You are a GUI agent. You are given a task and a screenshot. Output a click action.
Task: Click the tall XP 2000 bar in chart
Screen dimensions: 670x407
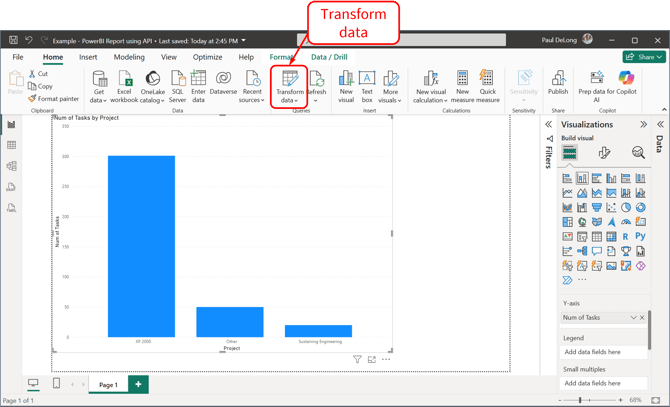[x=141, y=246]
